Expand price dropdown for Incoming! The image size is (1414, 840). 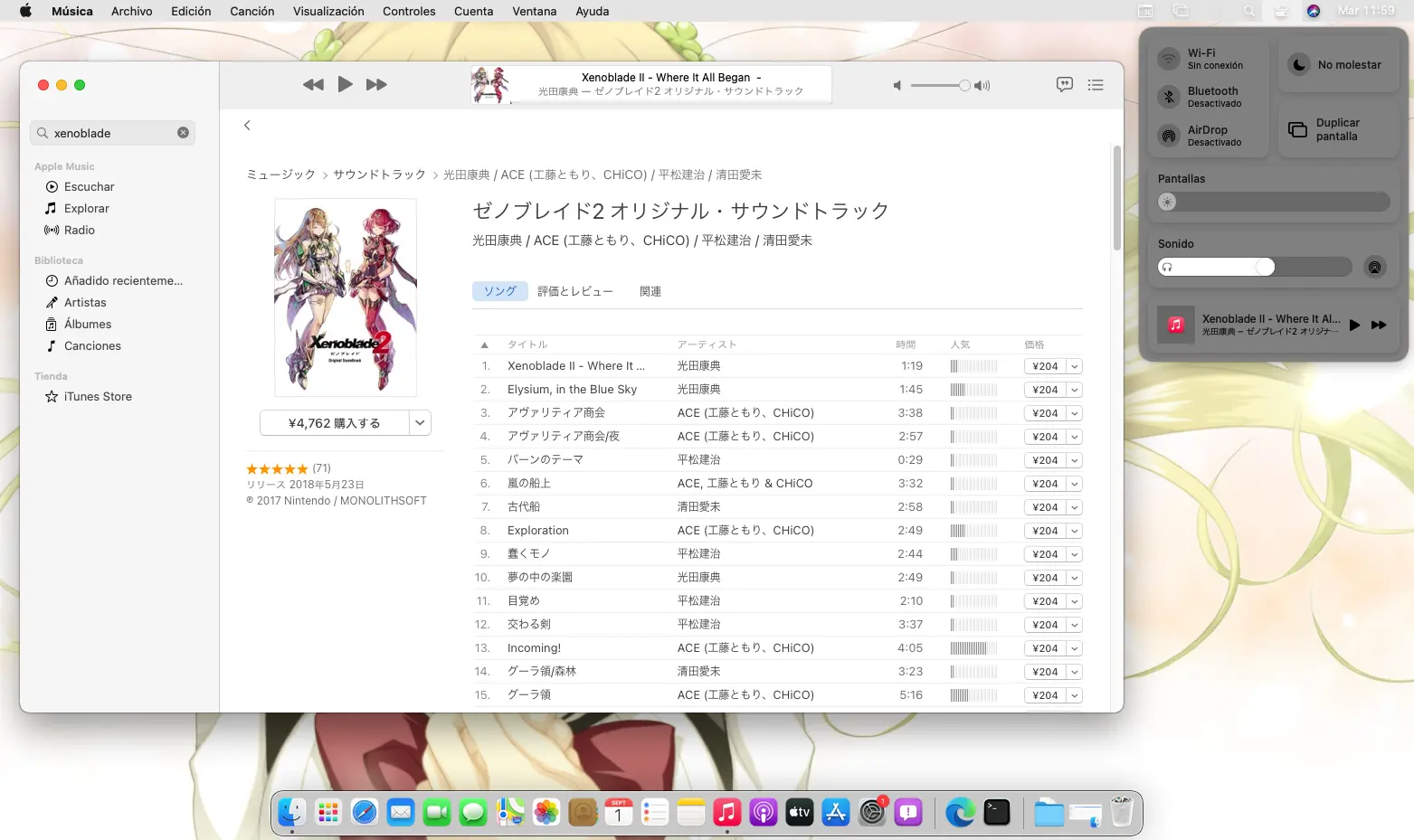coord(1074,648)
